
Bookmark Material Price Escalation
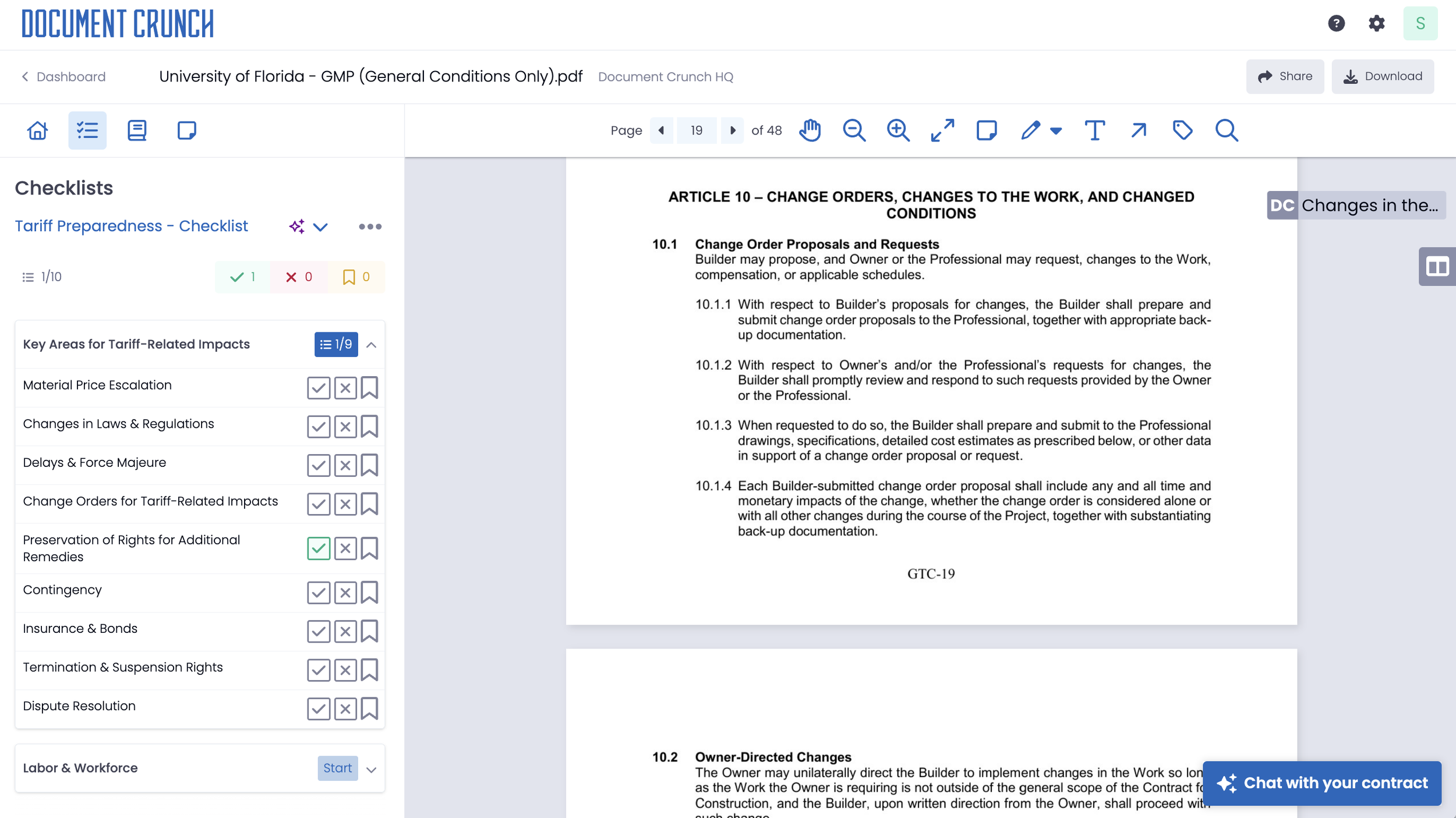(369, 388)
